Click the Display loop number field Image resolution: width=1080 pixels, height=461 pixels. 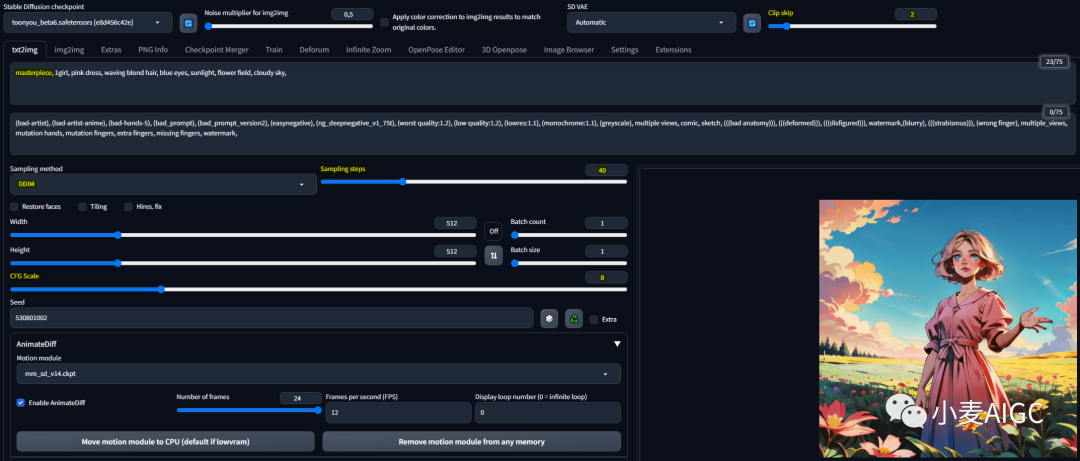pos(548,412)
